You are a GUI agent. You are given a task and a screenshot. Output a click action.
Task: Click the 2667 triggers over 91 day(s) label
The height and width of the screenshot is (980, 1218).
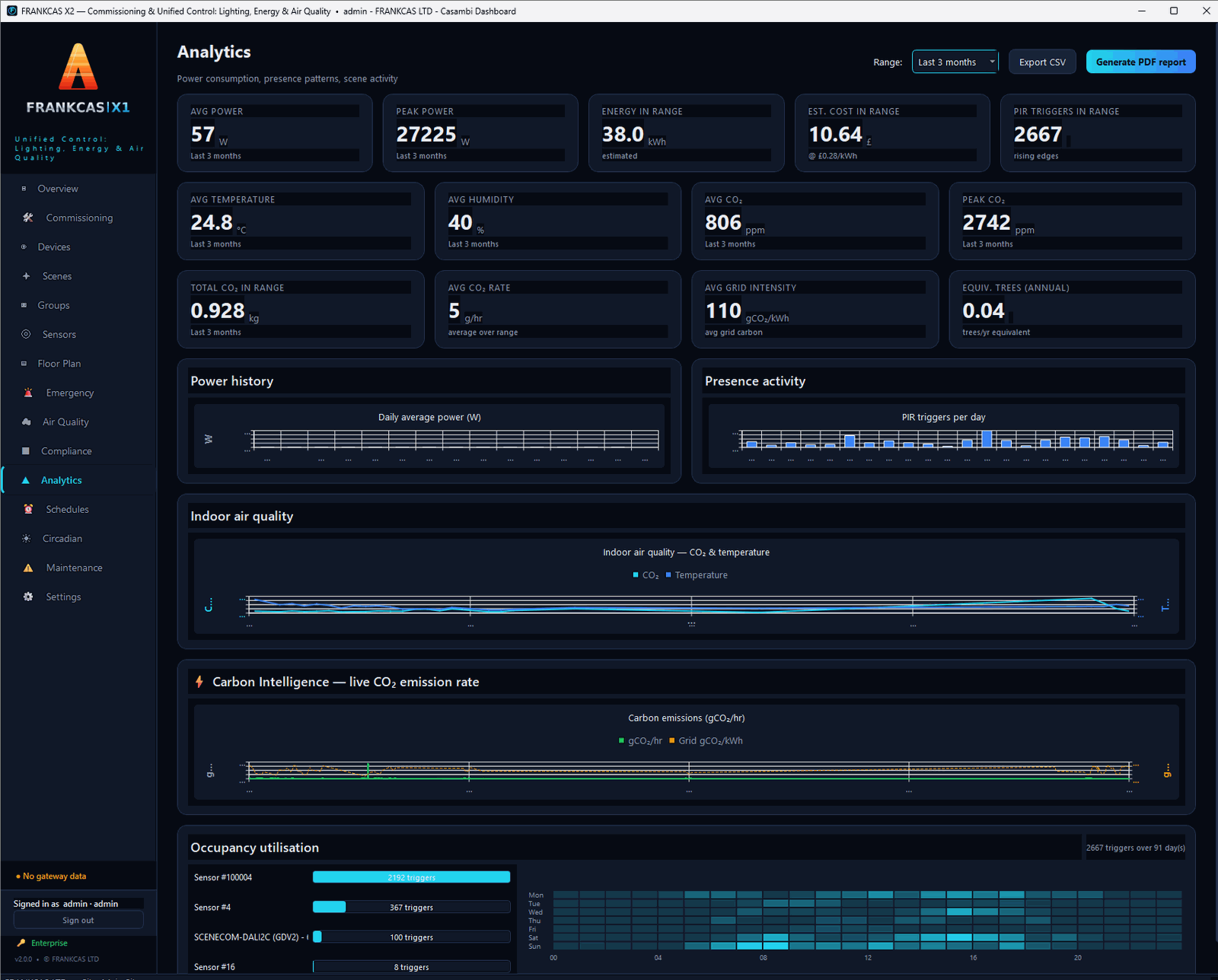coord(1135,848)
